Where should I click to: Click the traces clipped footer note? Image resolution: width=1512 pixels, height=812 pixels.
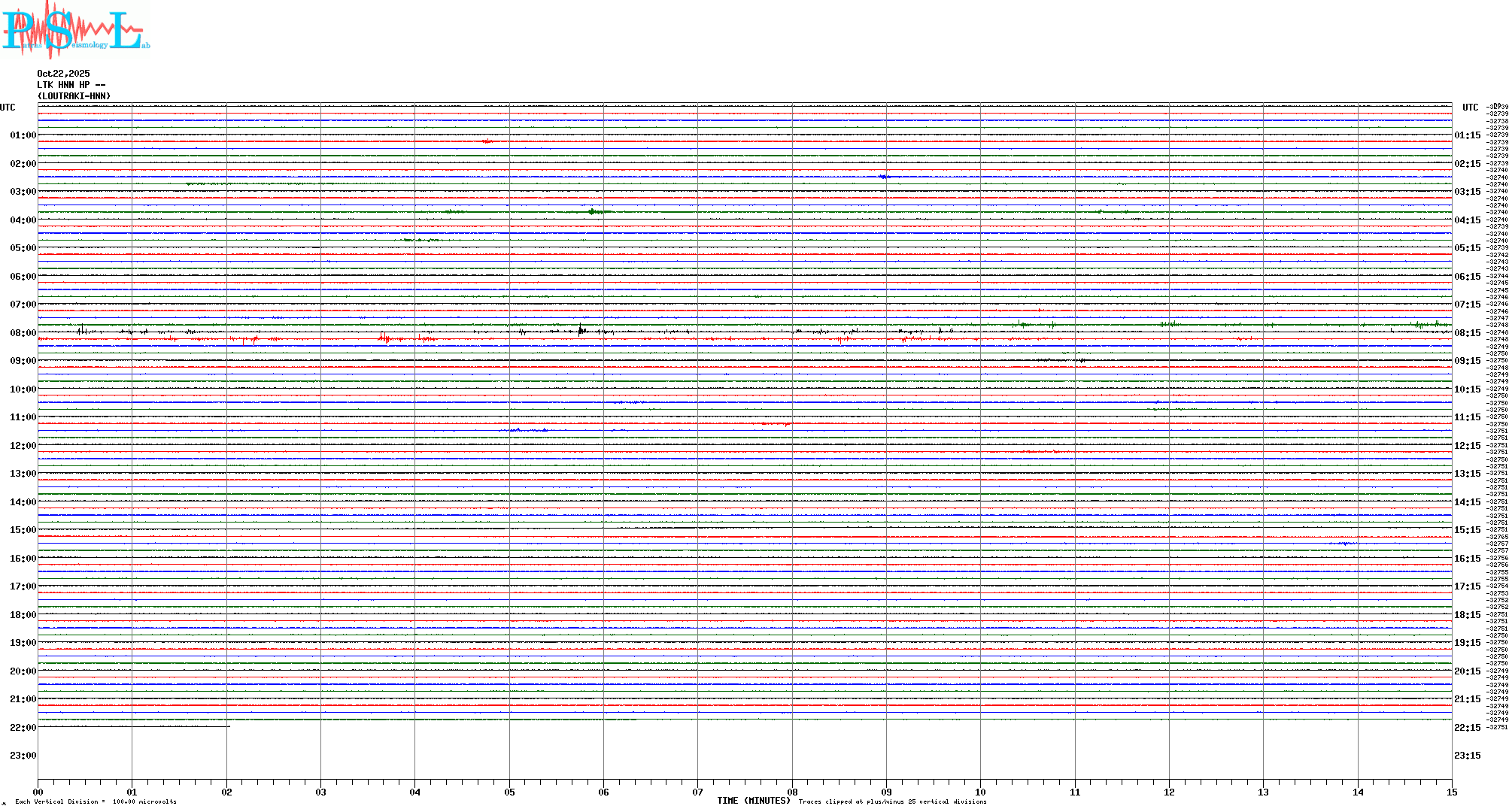click(x=892, y=801)
